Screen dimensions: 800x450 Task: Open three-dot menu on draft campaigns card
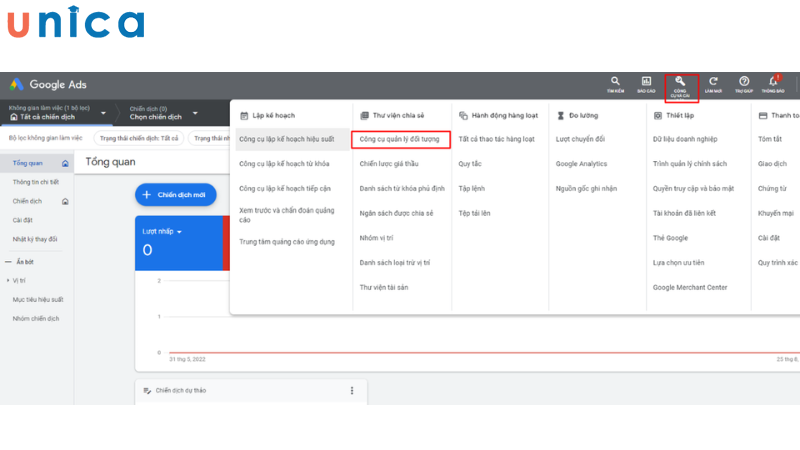[x=351, y=390]
